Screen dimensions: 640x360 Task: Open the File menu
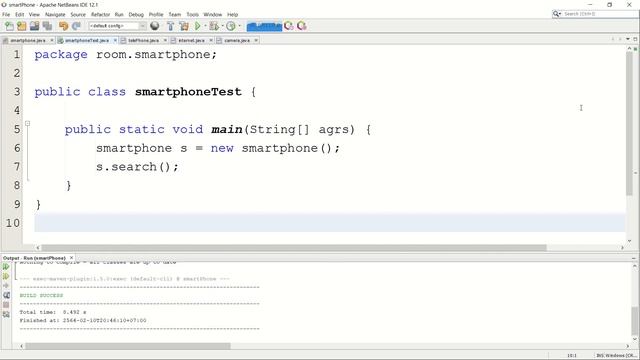coord(6,14)
